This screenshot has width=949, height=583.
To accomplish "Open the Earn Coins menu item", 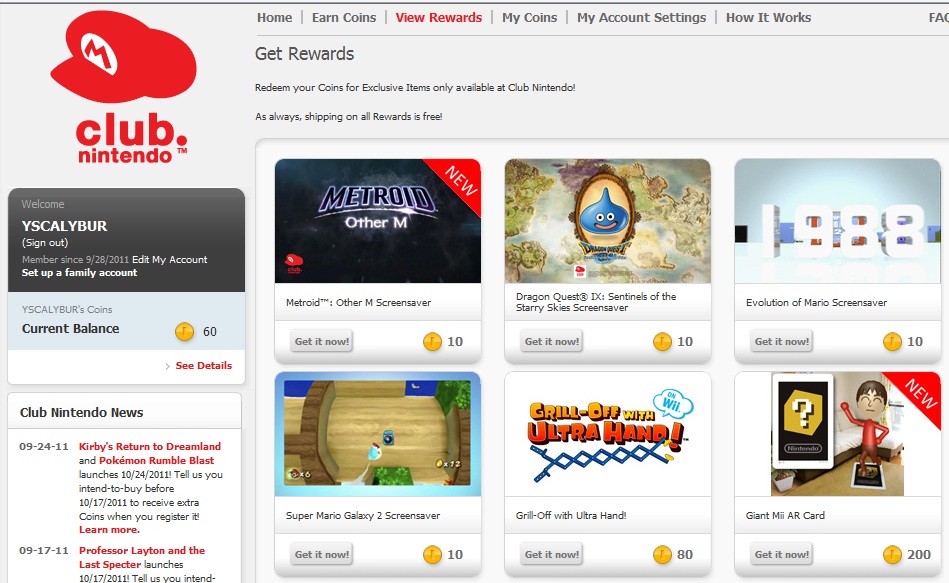I will (344, 18).
